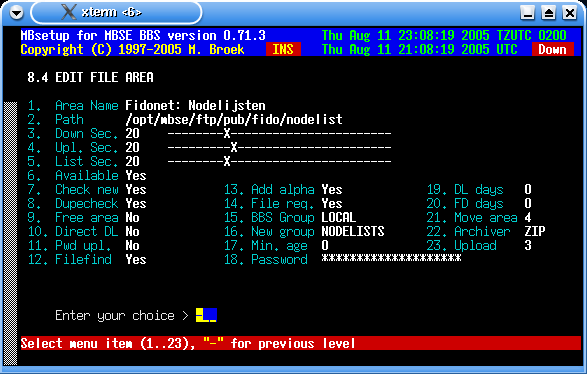The height and width of the screenshot is (374, 587).
Task: Open the New group 'NODELISTS' value
Action: (x=353, y=232)
